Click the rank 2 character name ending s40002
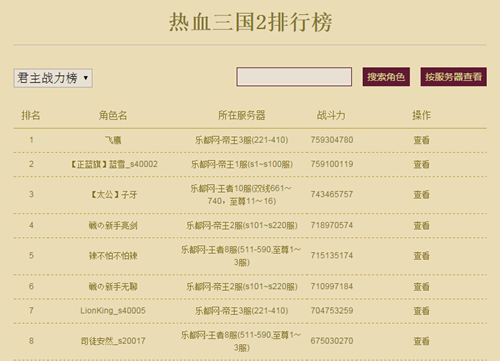Image resolution: width=500 pixels, height=361 pixels. [113, 164]
